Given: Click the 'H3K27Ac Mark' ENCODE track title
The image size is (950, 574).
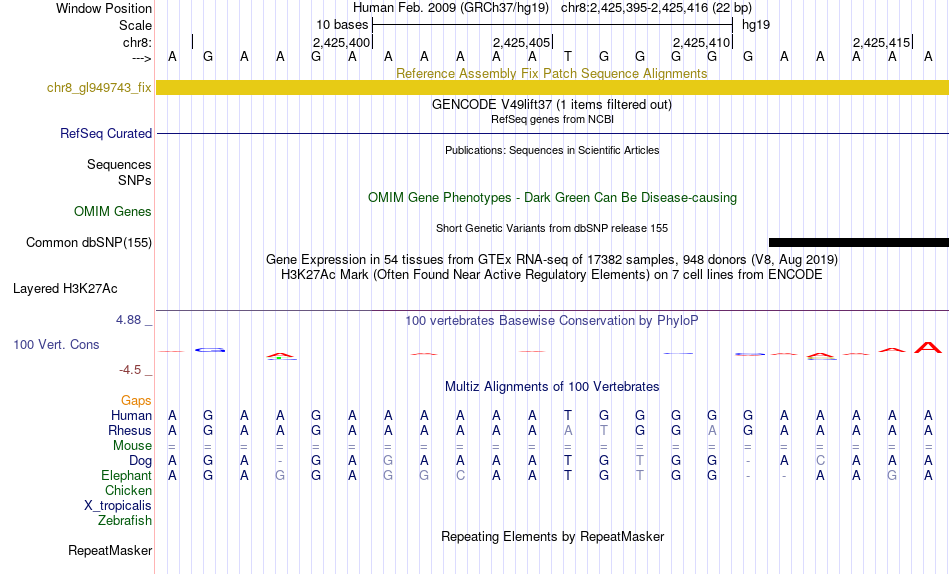Looking at the screenshot, I should point(552,275).
